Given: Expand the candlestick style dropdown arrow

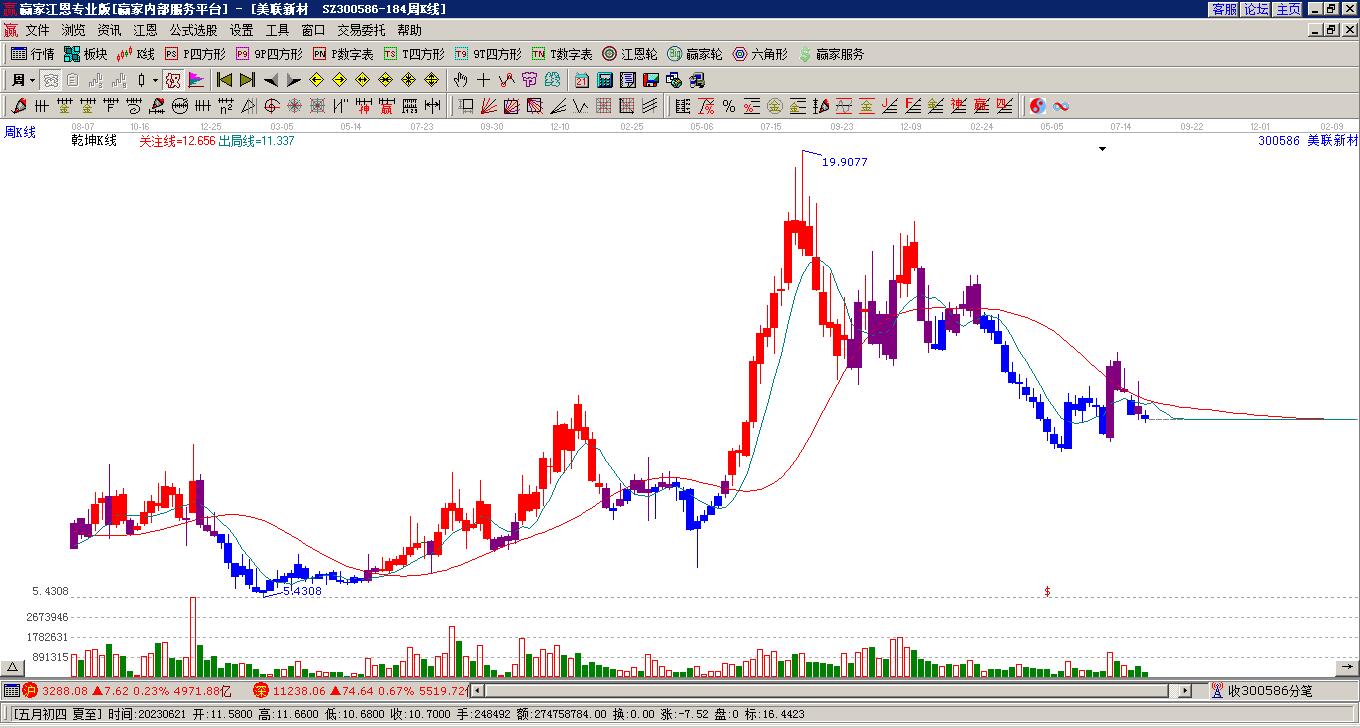Looking at the screenshot, I should [155, 80].
